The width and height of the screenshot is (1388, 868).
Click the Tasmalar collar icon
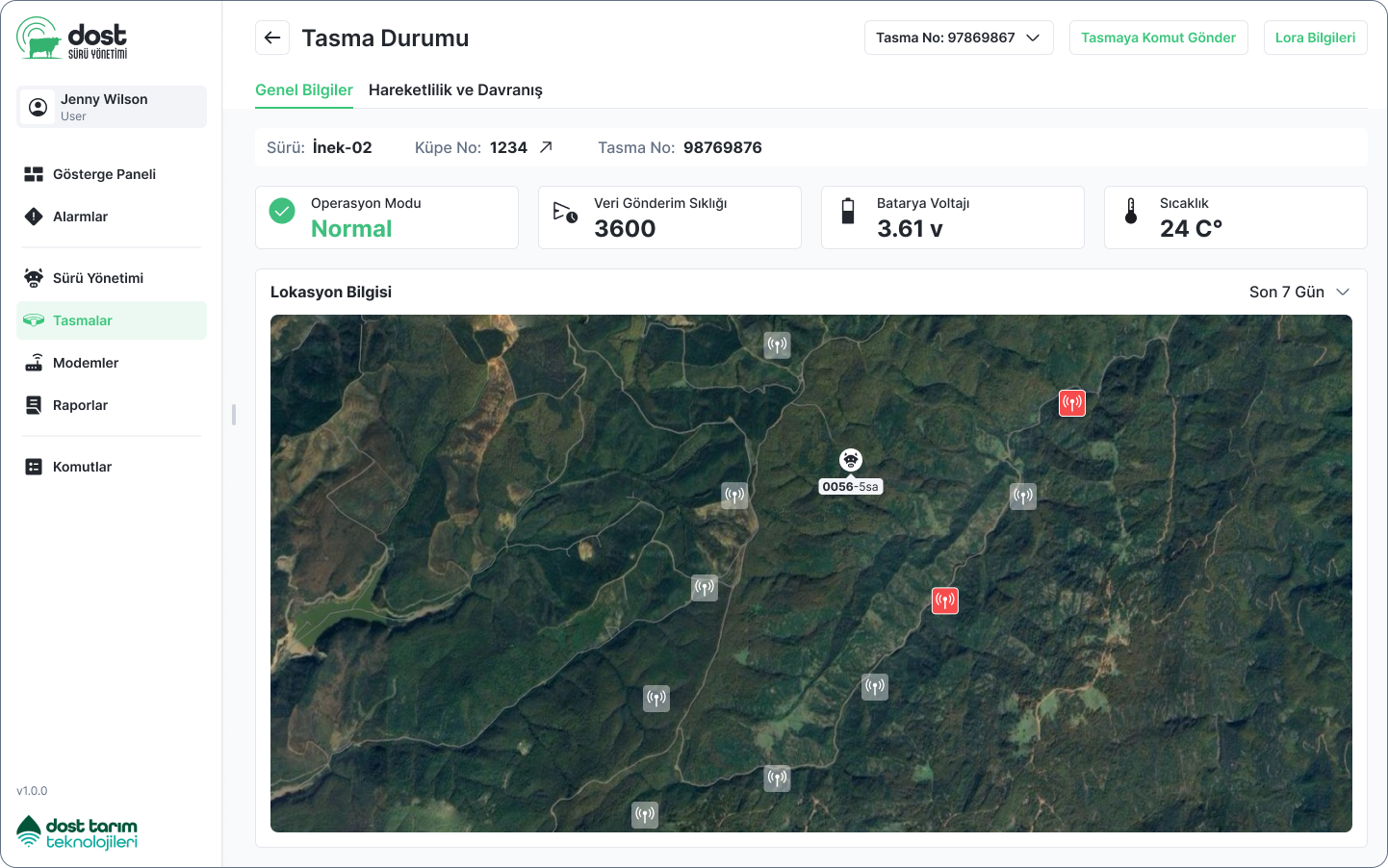34,320
